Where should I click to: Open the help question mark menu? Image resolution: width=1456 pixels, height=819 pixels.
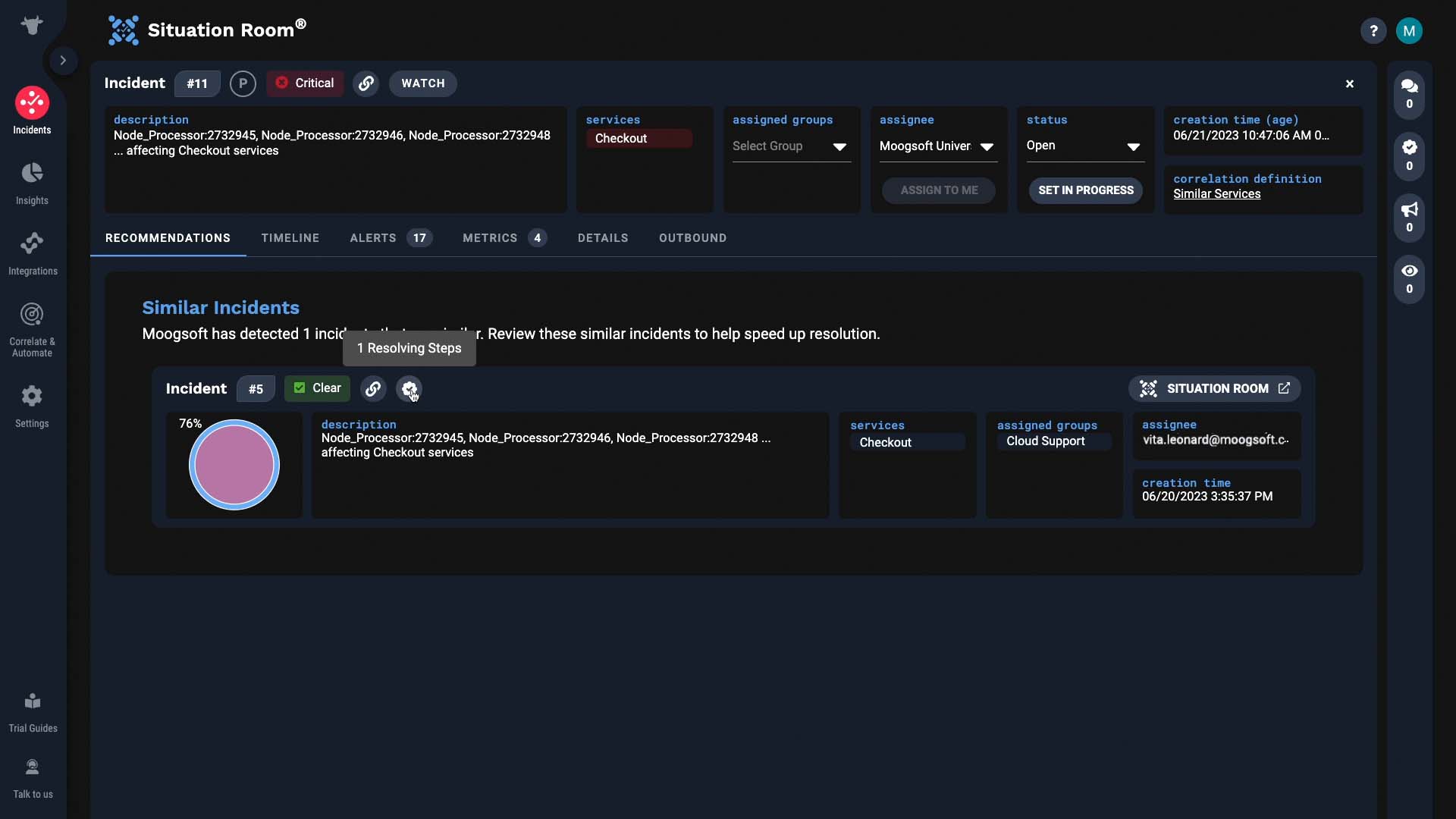(1373, 31)
